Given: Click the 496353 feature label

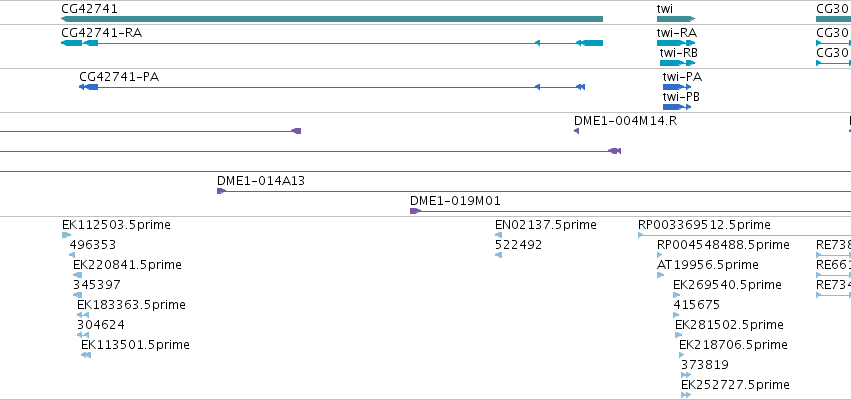Looking at the screenshot, I should pos(93,245).
